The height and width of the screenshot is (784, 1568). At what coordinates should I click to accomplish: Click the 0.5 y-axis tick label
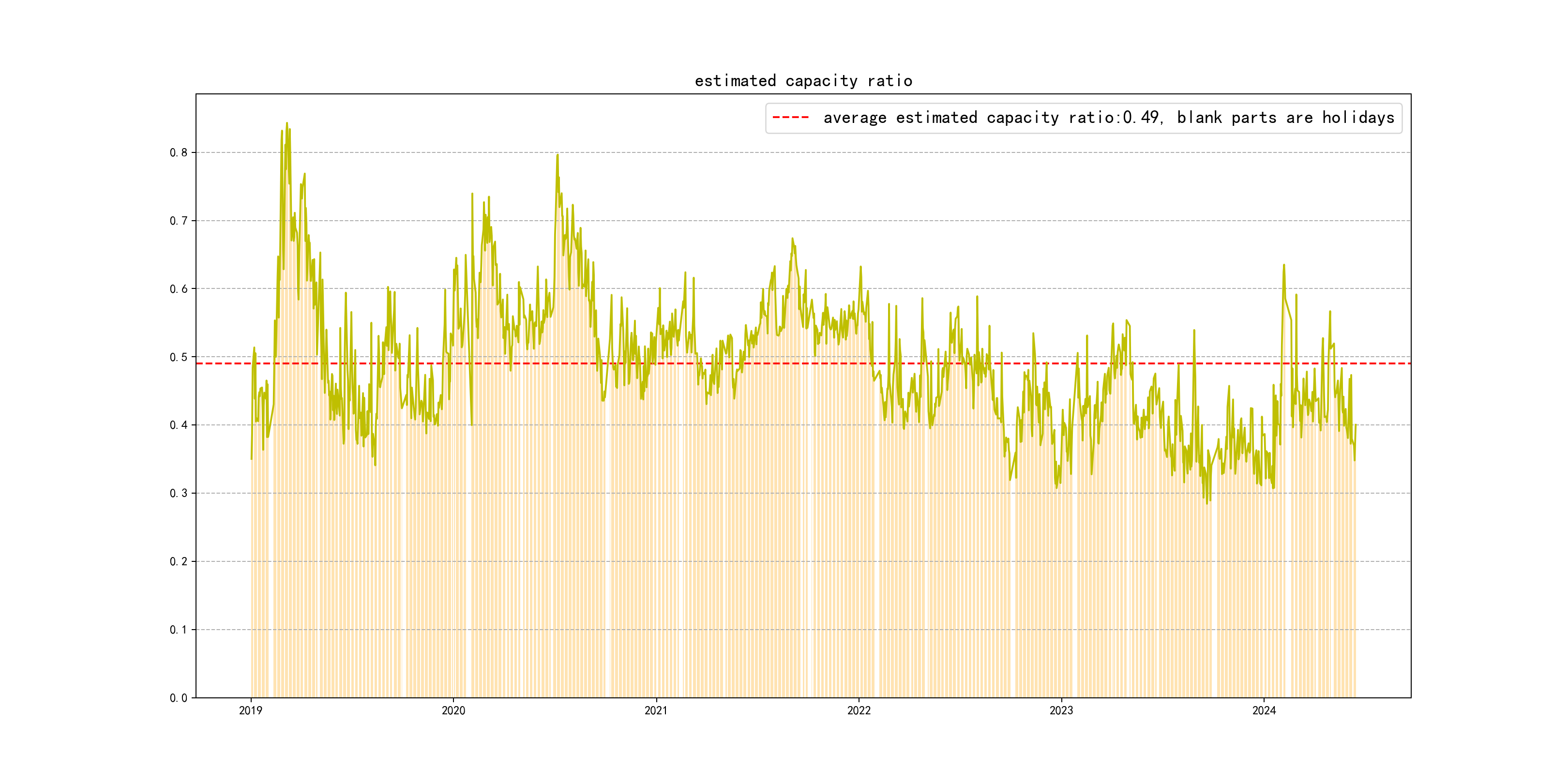click(x=179, y=357)
